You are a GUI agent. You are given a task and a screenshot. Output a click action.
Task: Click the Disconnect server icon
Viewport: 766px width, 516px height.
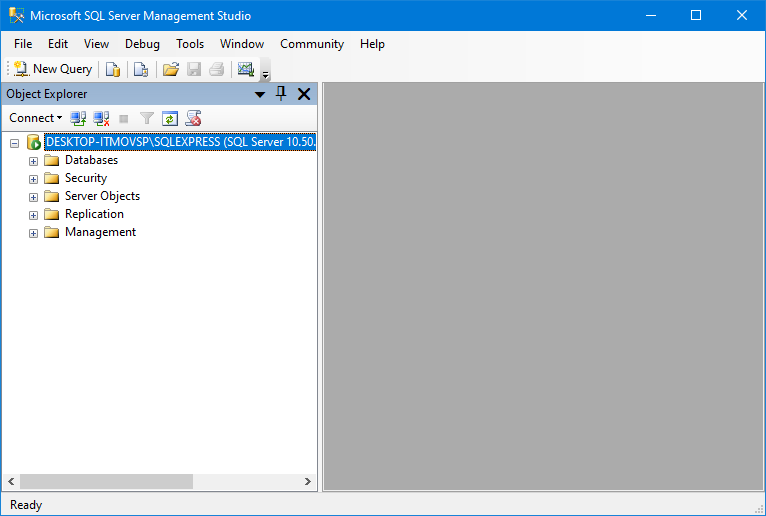pos(101,118)
